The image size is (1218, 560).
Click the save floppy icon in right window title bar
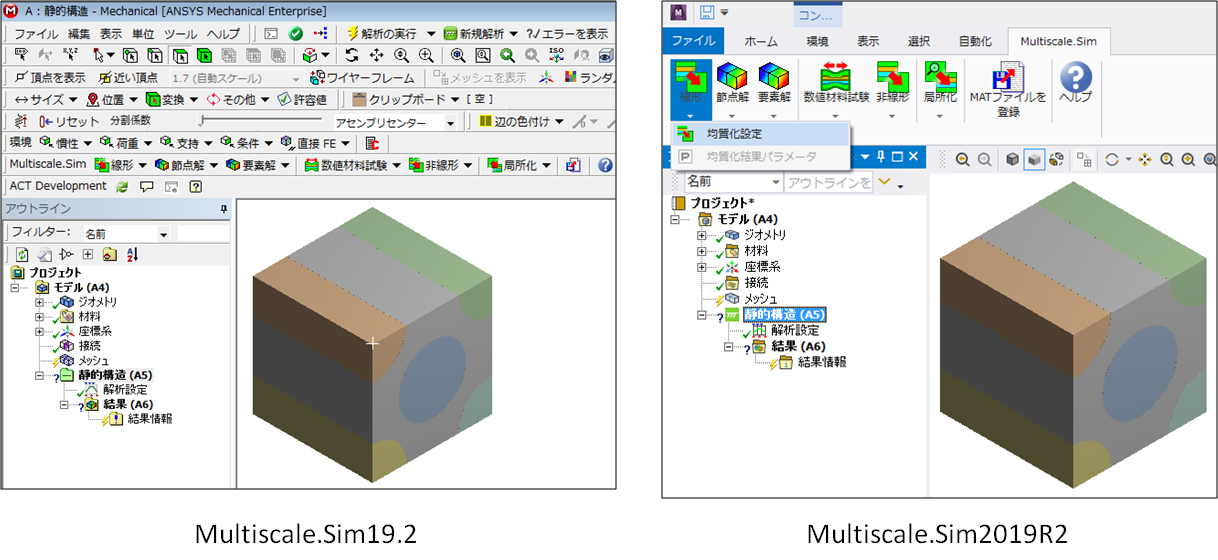coord(707,12)
